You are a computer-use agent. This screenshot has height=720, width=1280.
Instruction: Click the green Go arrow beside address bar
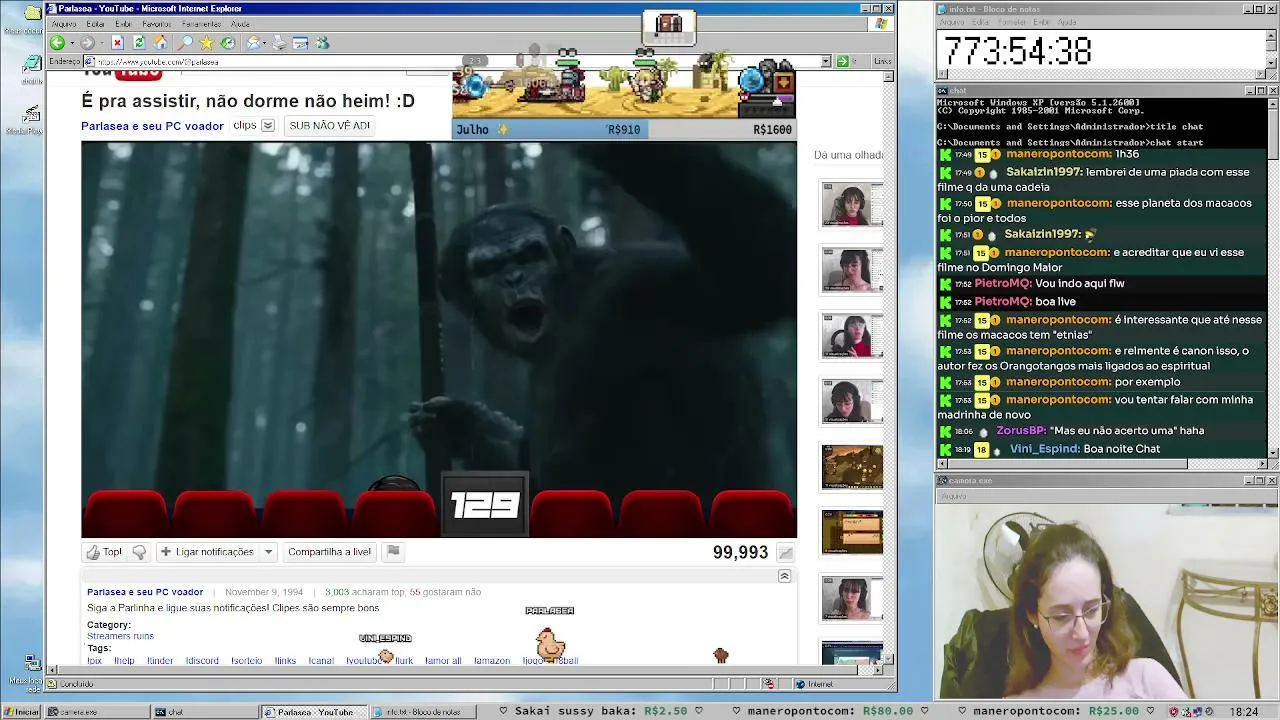pos(842,61)
